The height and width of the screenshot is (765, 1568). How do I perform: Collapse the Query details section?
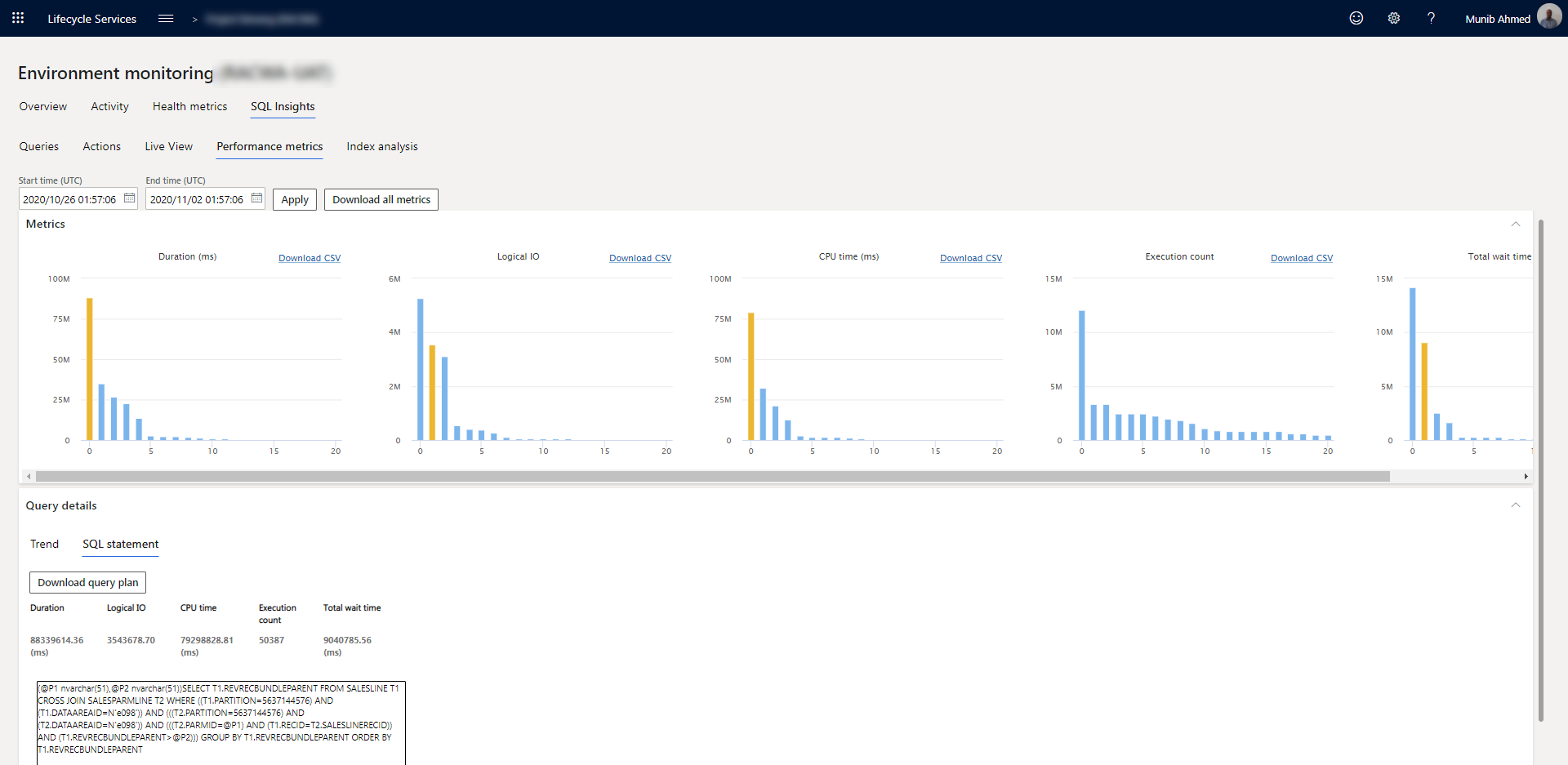(x=1516, y=505)
